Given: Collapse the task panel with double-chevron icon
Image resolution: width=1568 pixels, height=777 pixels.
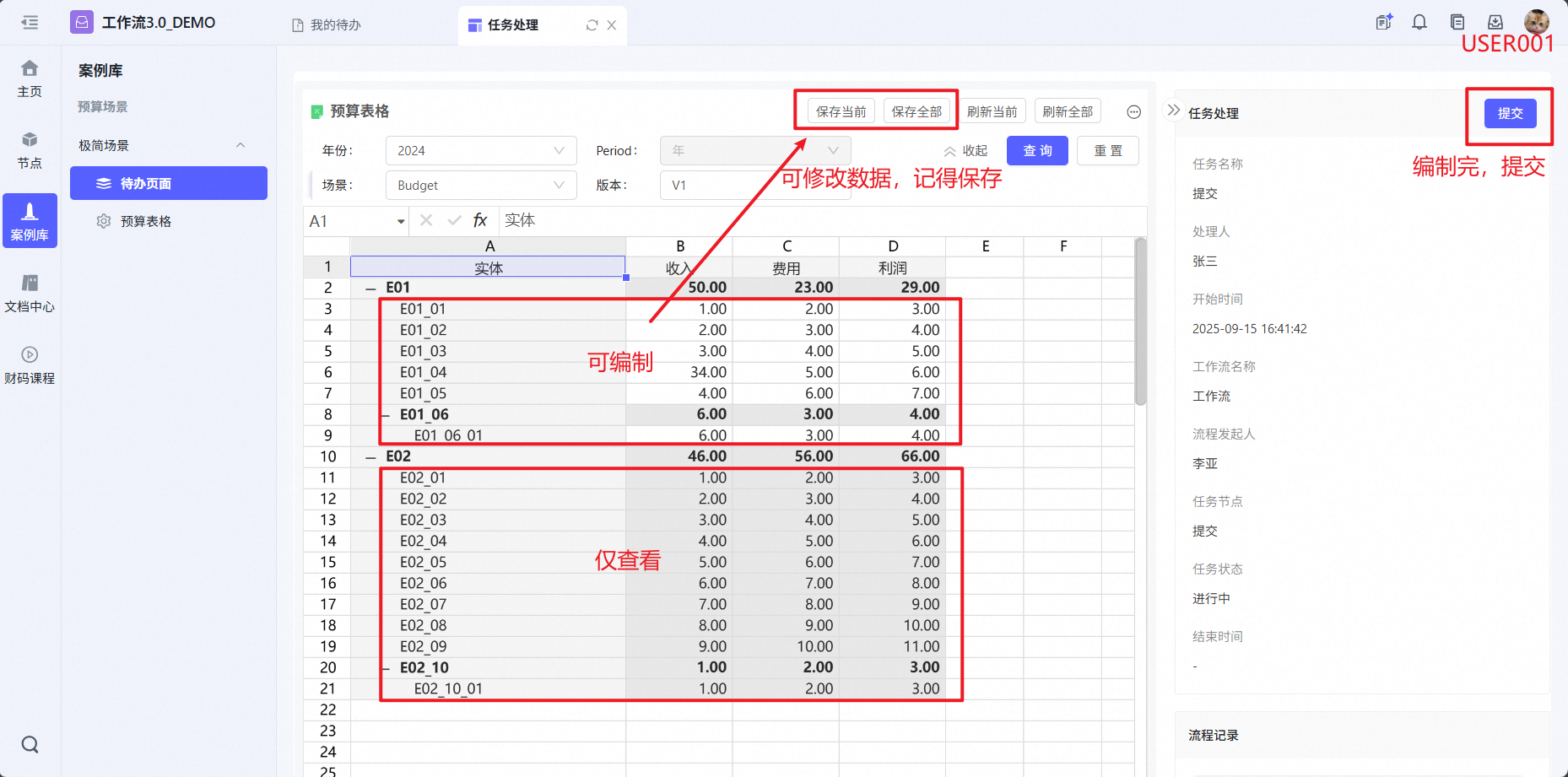Looking at the screenshot, I should (x=1173, y=111).
